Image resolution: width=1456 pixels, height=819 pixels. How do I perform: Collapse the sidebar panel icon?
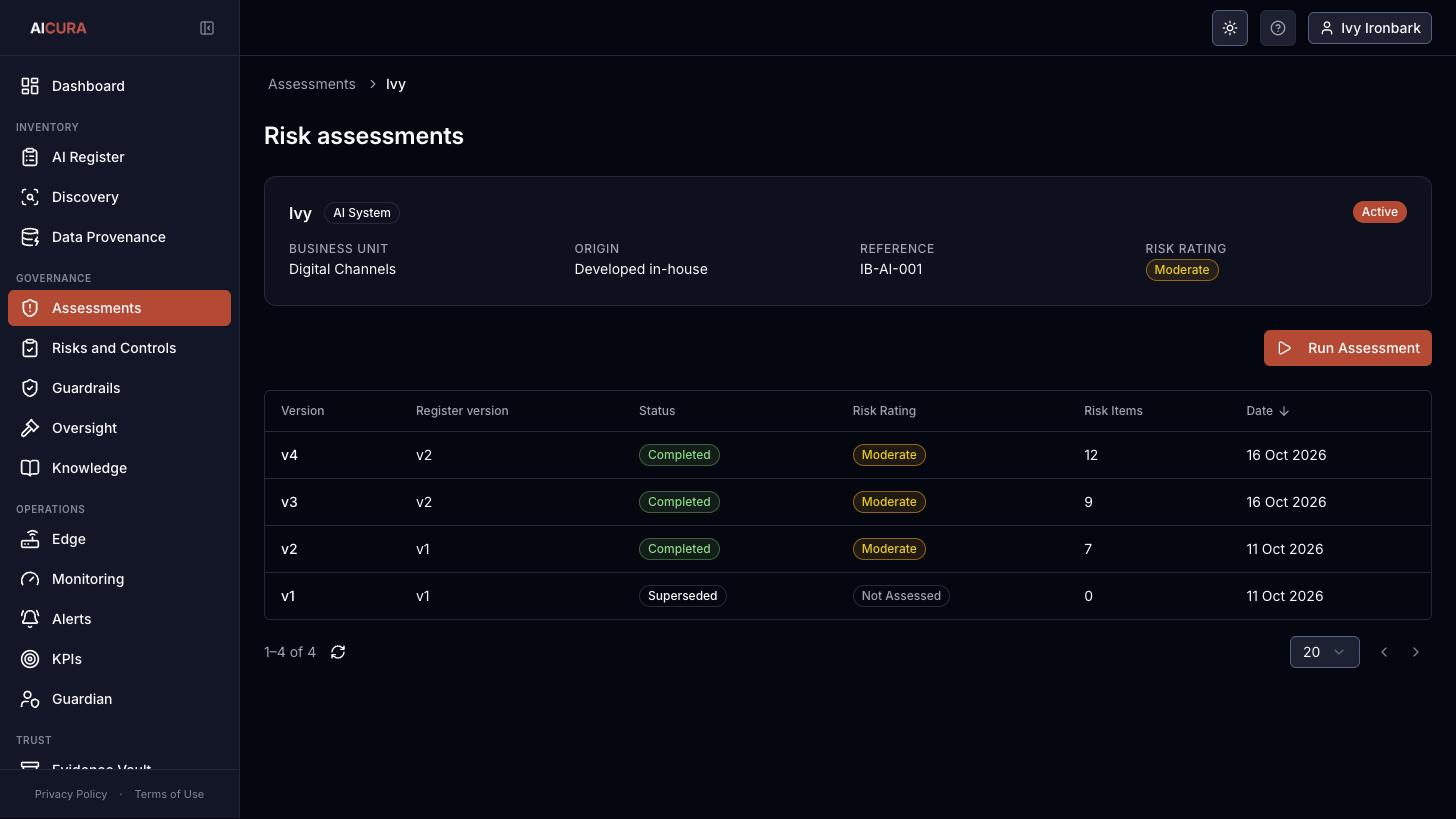(x=207, y=28)
